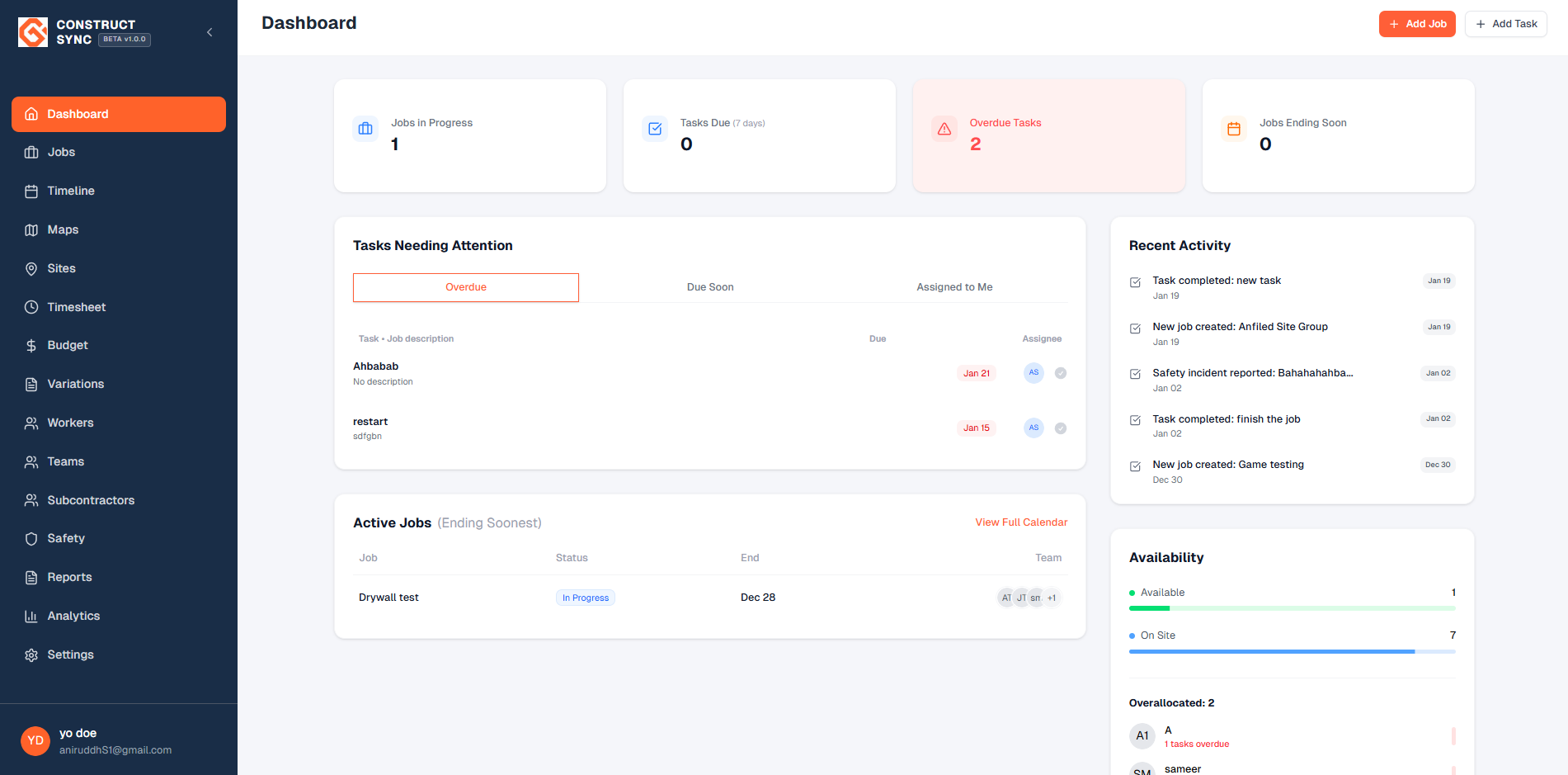Select the Jobs briefcase icon in sidebar
The height and width of the screenshot is (775, 1568).
31,152
